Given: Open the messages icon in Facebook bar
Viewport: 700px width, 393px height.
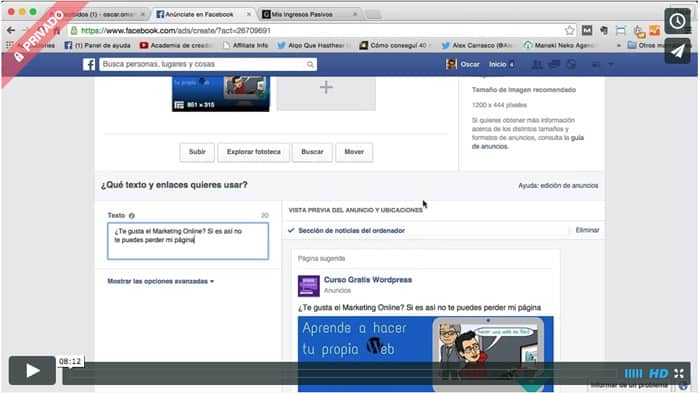Looking at the screenshot, I should (x=554, y=64).
